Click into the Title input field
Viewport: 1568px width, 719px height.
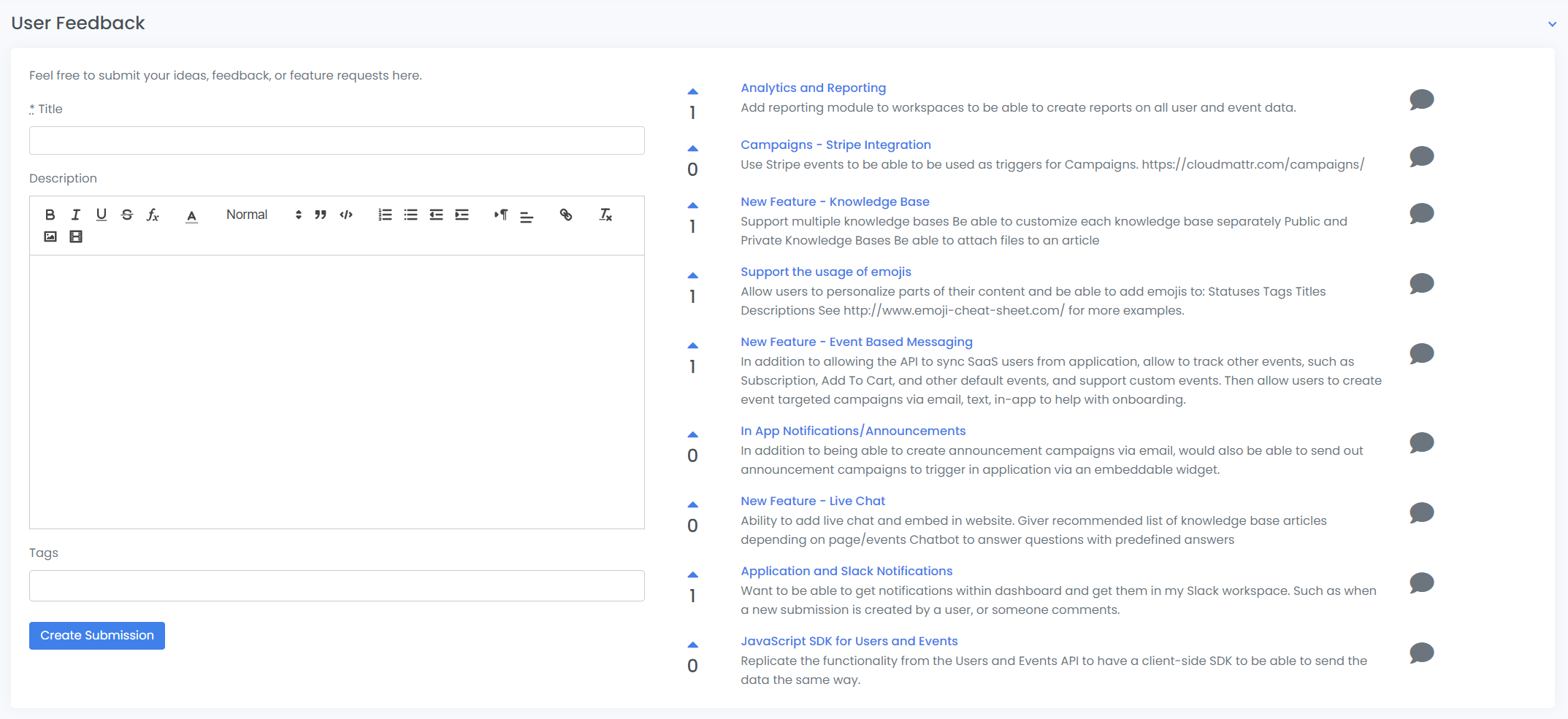337,140
